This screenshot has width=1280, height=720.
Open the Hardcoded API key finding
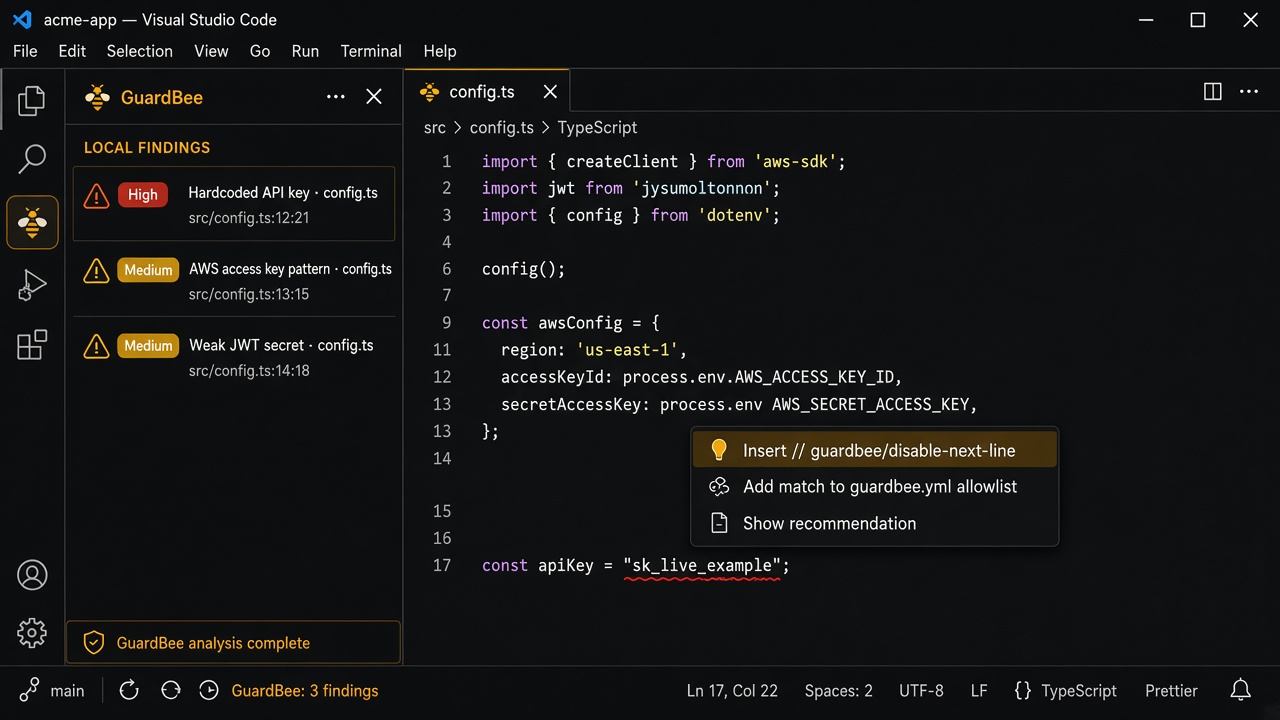(x=234, y=204)
